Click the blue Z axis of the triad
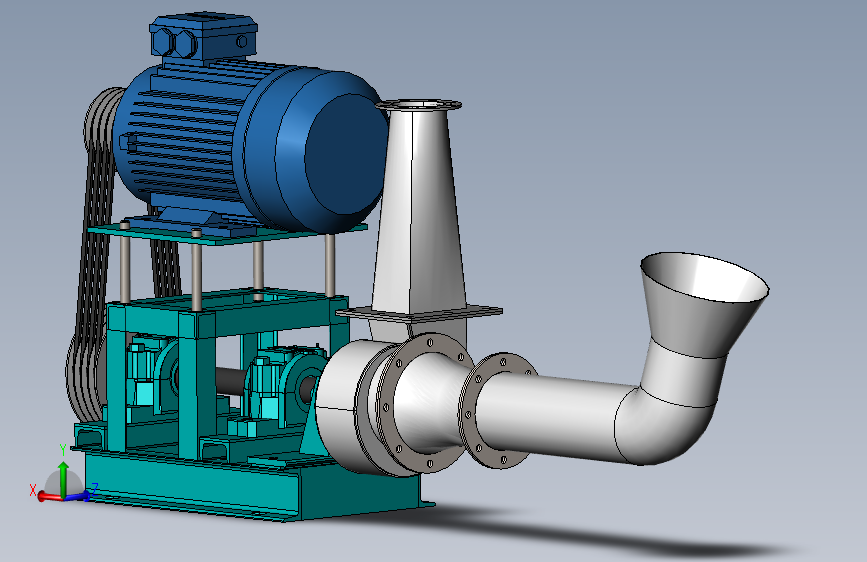Image resolution: width=867 pixels, height=562 pixels. tap(77, 496)
